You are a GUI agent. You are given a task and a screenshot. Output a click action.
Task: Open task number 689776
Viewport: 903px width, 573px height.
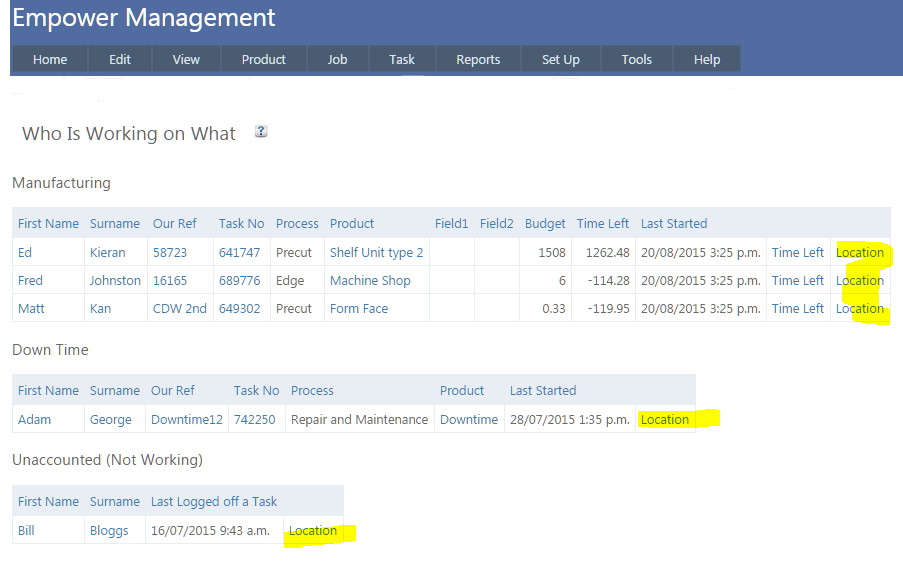pos(239,280)
